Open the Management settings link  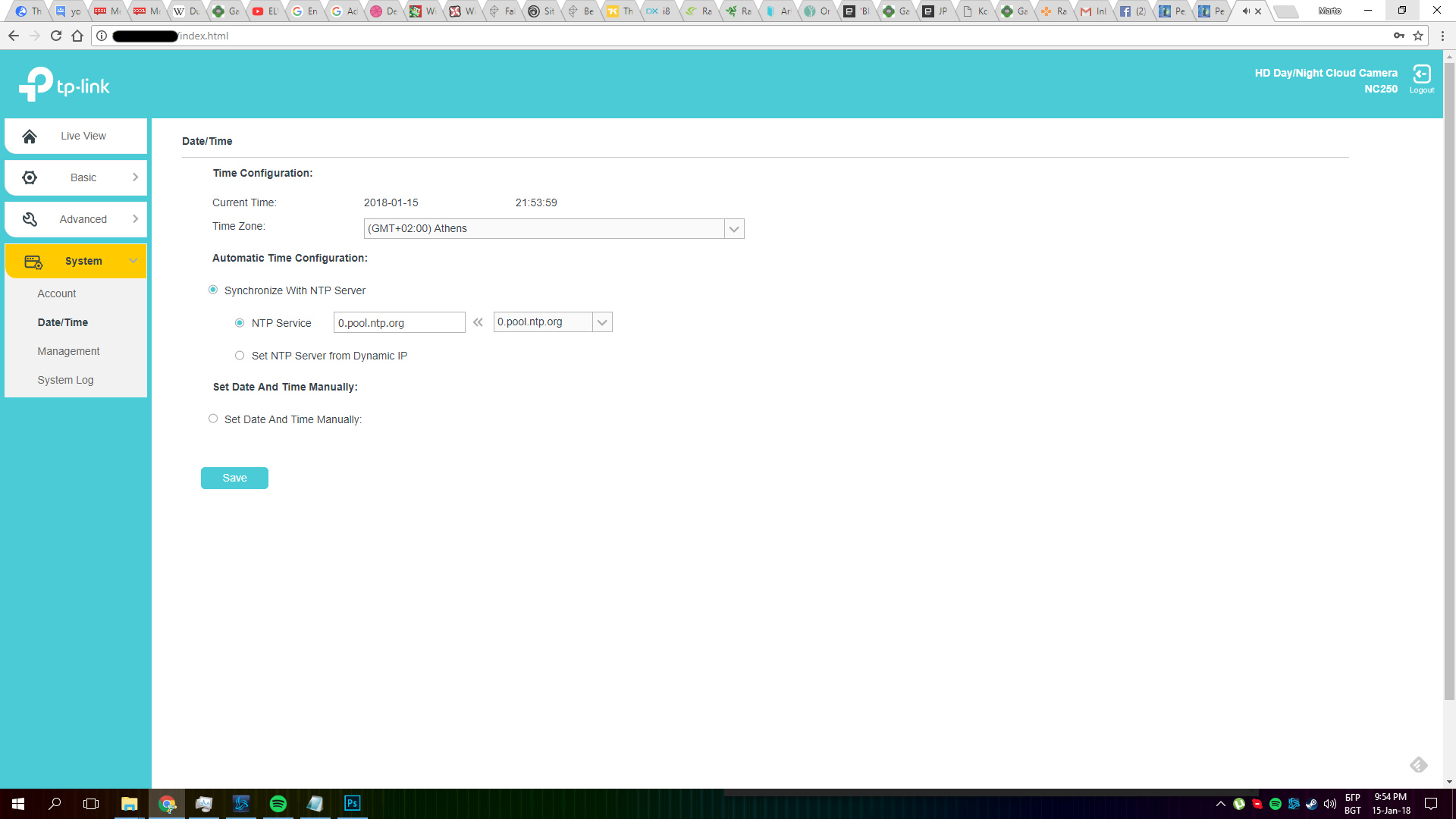(x=68, y=351)
